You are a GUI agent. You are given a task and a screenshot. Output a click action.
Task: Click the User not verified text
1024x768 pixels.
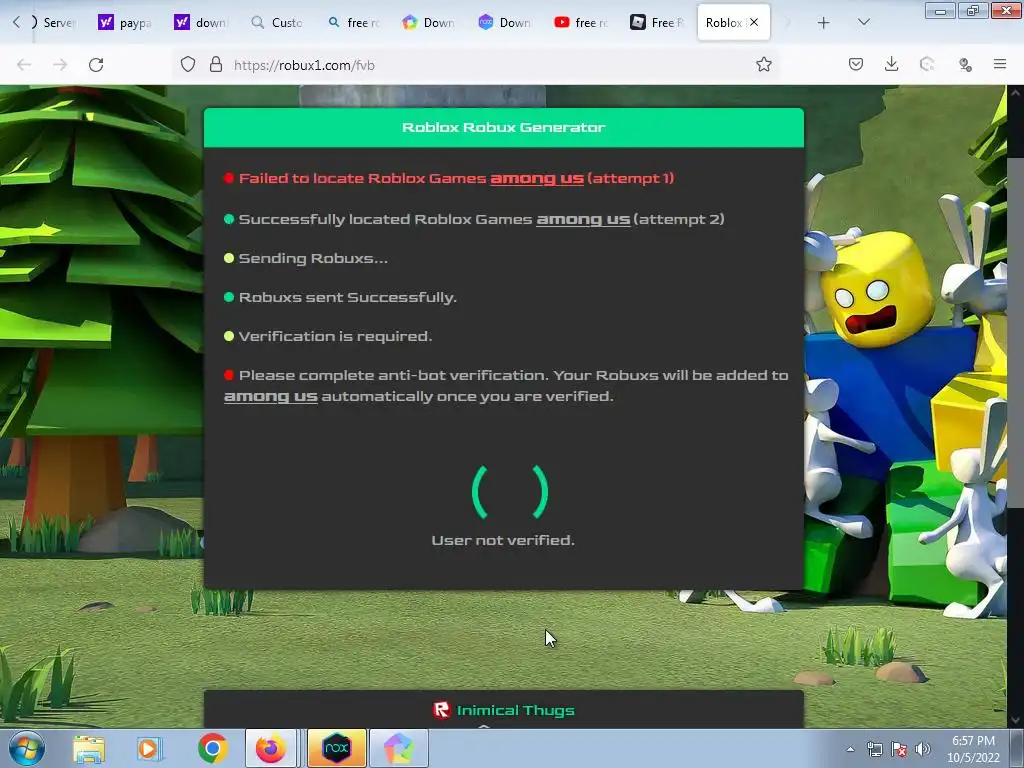click(x=503, y=540)
